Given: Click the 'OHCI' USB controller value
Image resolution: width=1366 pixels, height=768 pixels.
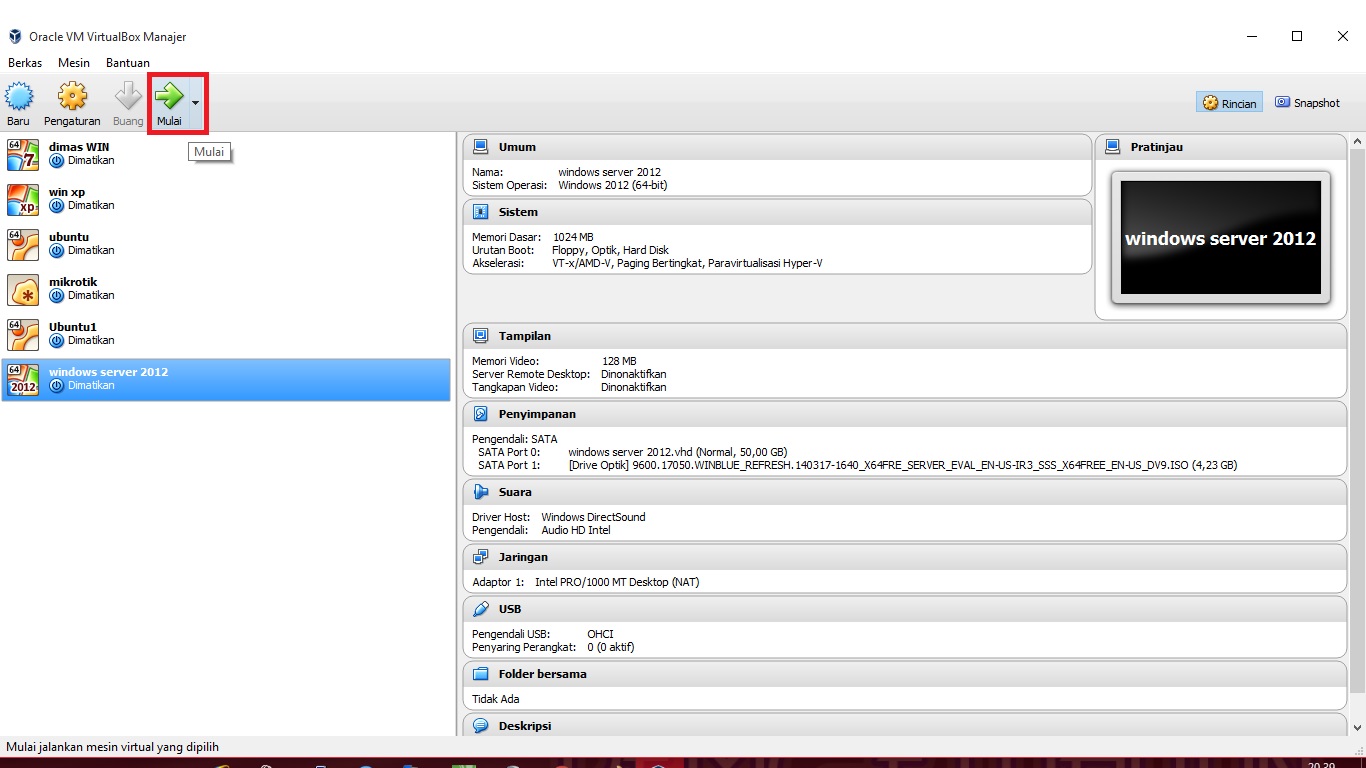Looking at the screenshot, I should click(x=600, y=634).
